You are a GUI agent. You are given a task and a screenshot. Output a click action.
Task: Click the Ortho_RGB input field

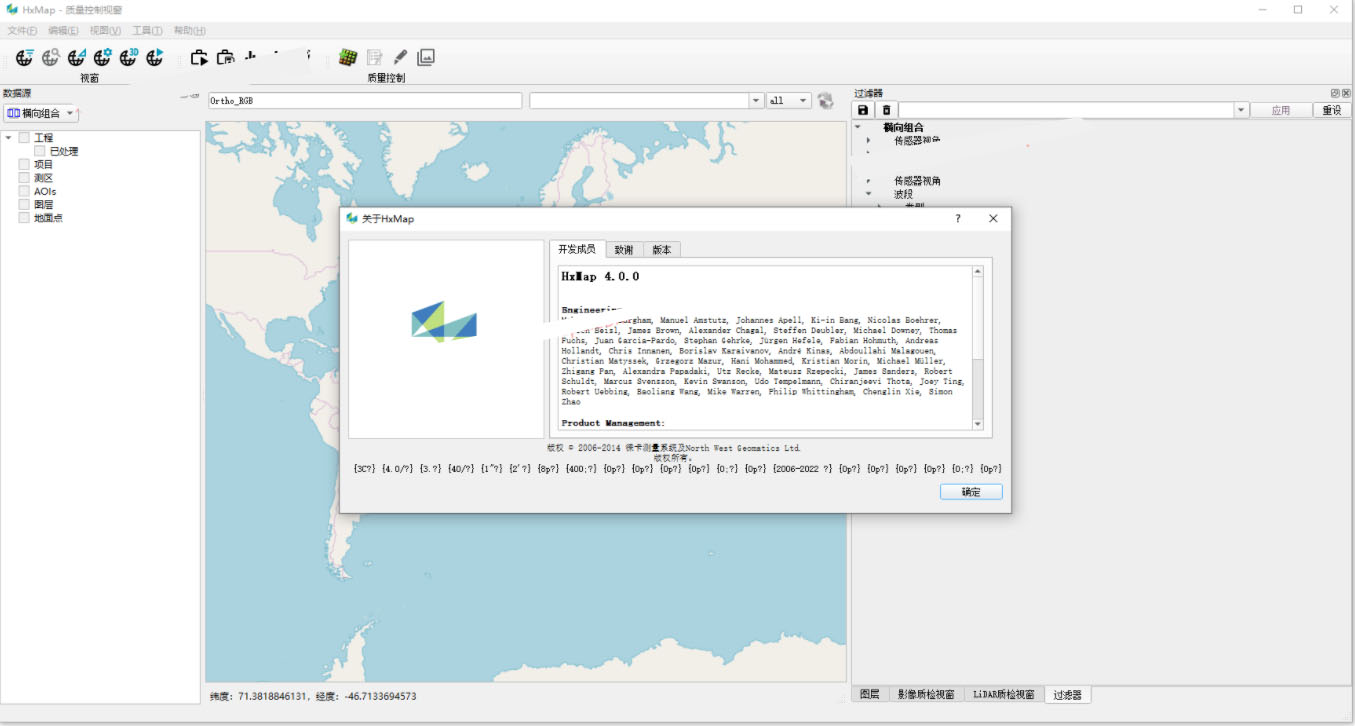365,101
